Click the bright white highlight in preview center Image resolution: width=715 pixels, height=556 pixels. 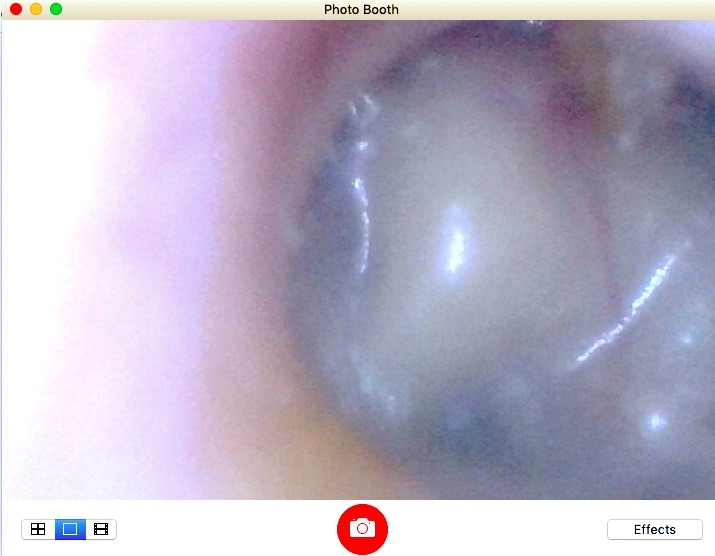pyautogui.click(x=457, y=238)
